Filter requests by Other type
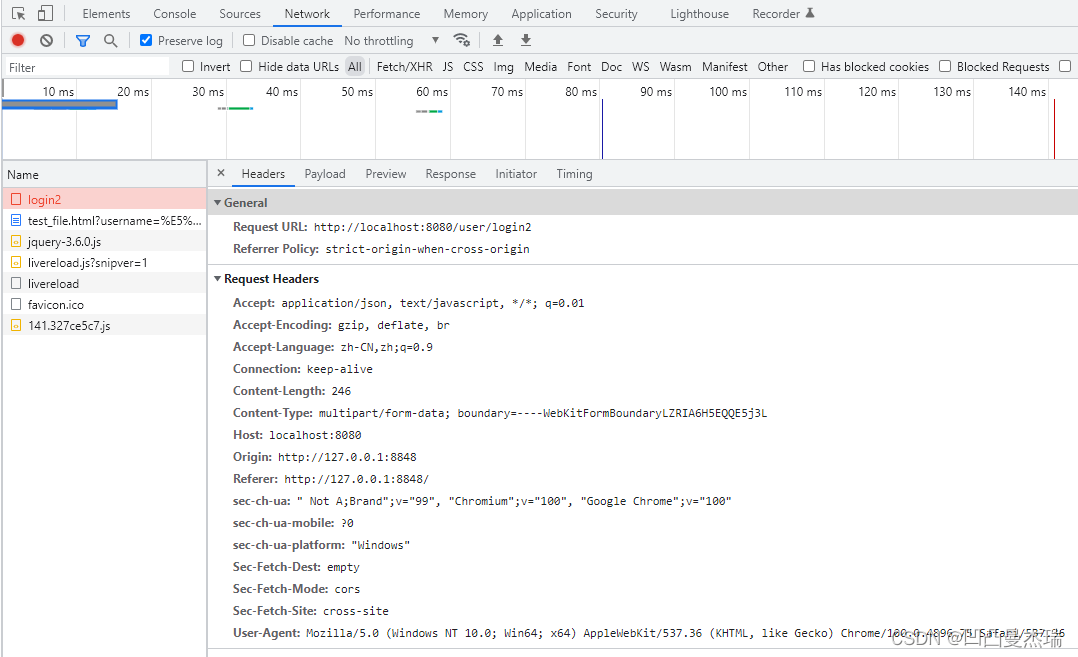This screenshot has width=1078, height=657. coord(773,67)
